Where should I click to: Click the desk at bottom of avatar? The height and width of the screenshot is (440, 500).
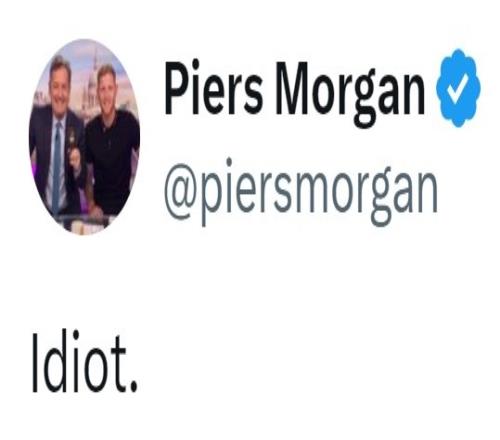(x=83, y=223)
